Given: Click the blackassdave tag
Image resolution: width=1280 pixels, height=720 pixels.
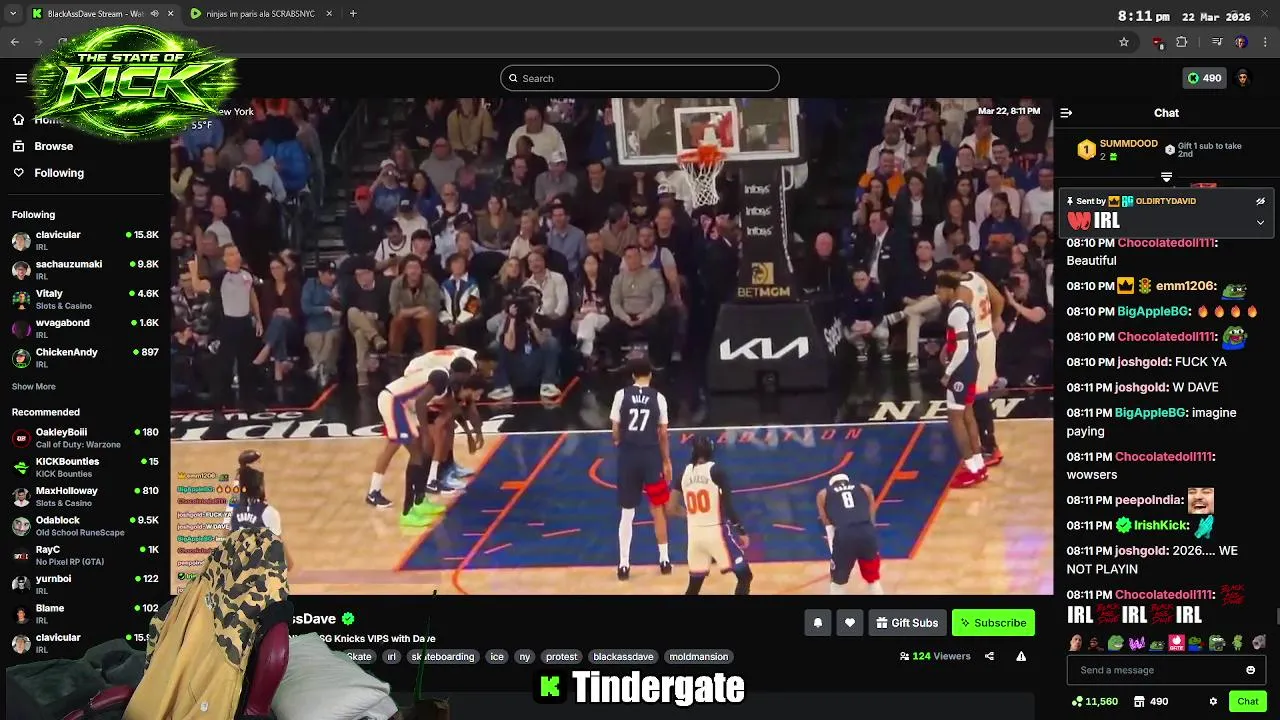Looking at the screenshot, I should 623,657.
